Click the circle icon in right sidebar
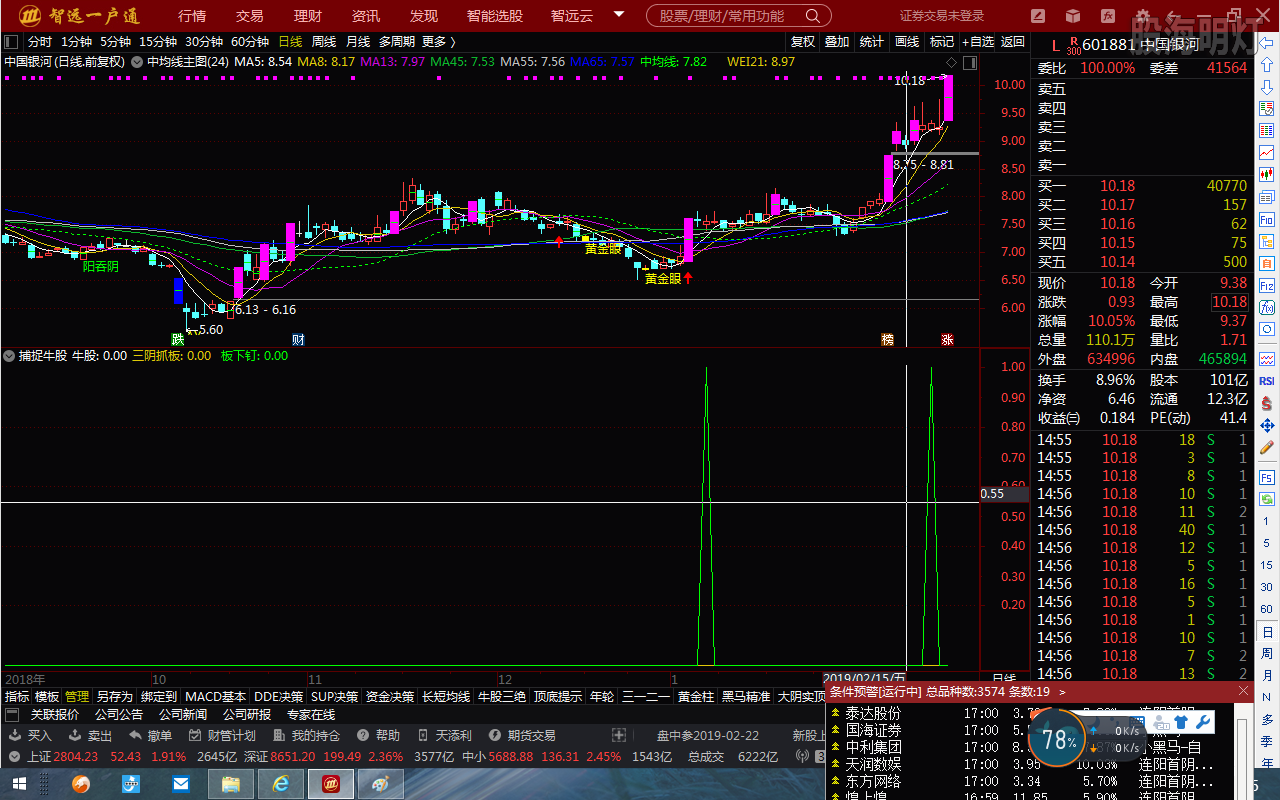This screenshot has width=1280, height=800. pyautogui.click(x=1267, y=329)
